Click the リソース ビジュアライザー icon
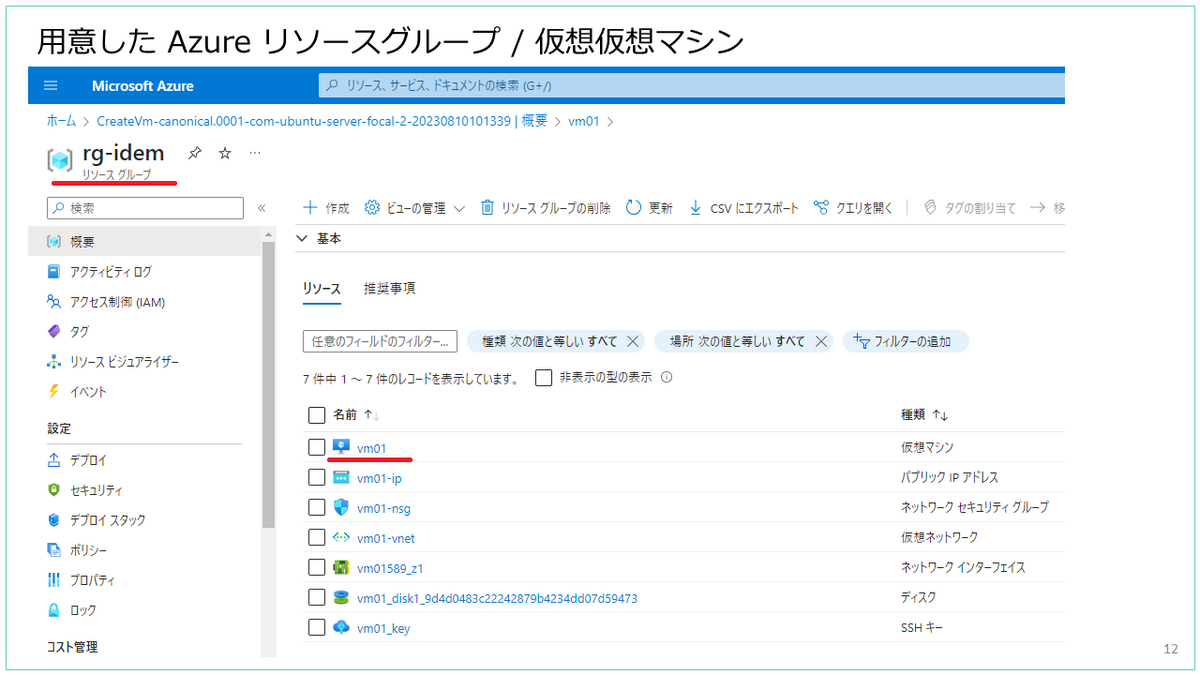The width and height of the screenshot is (1200, 675). click(x=54, y=362)
